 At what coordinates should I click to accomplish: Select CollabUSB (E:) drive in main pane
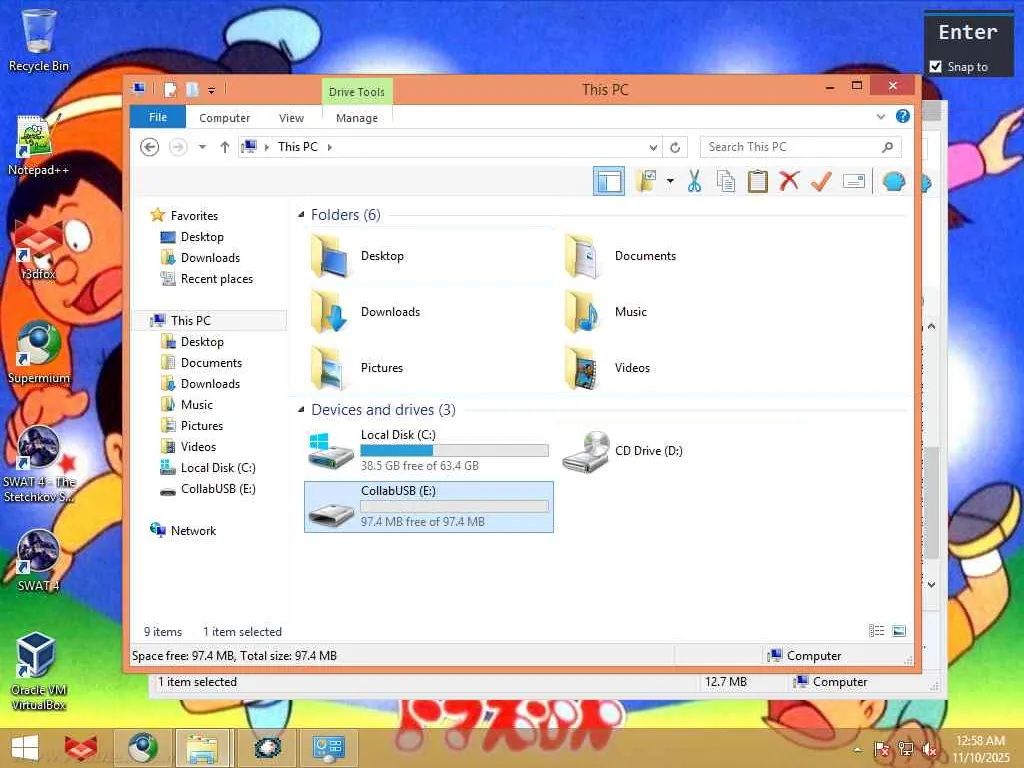point(428,507)
